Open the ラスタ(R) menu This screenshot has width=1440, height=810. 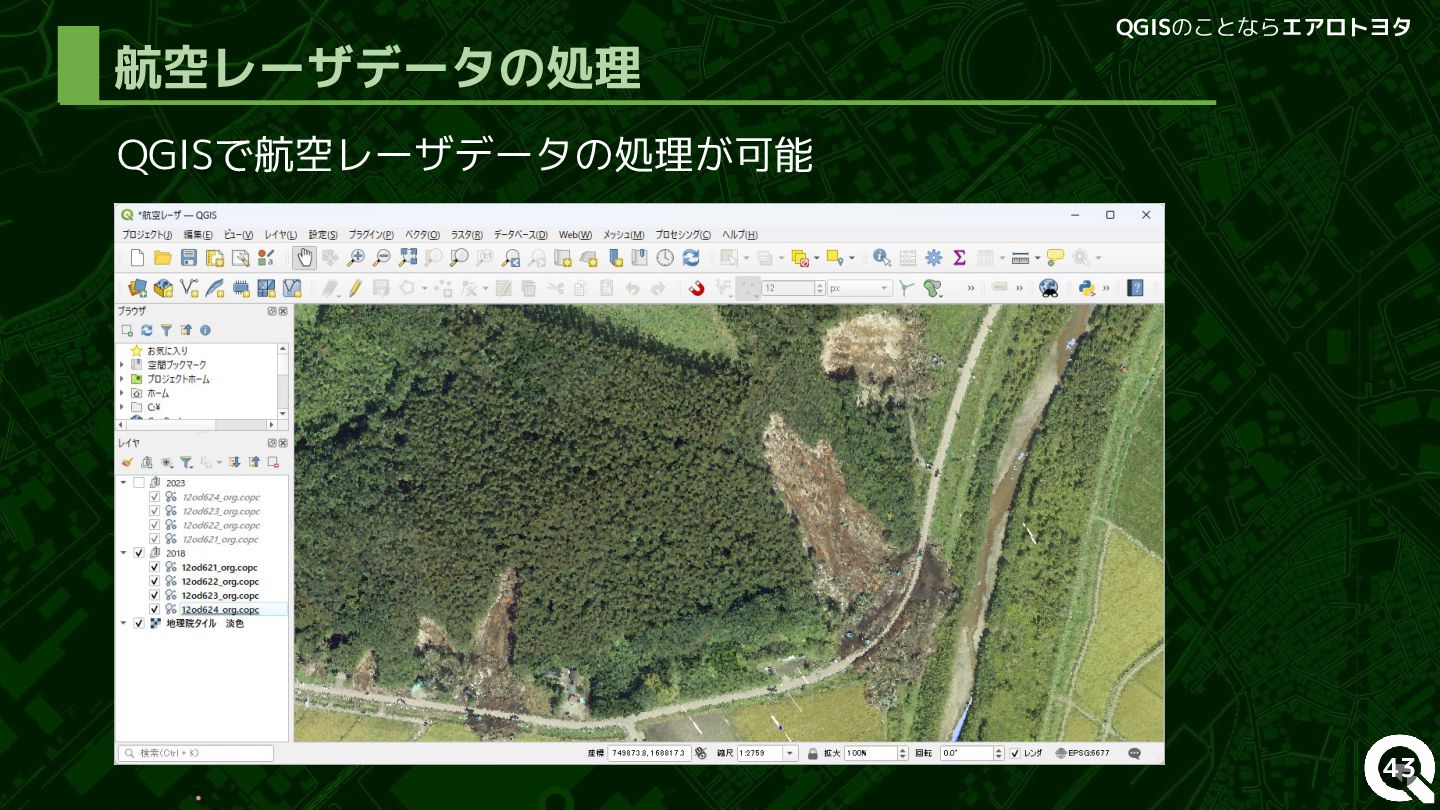tap(467, 235)
